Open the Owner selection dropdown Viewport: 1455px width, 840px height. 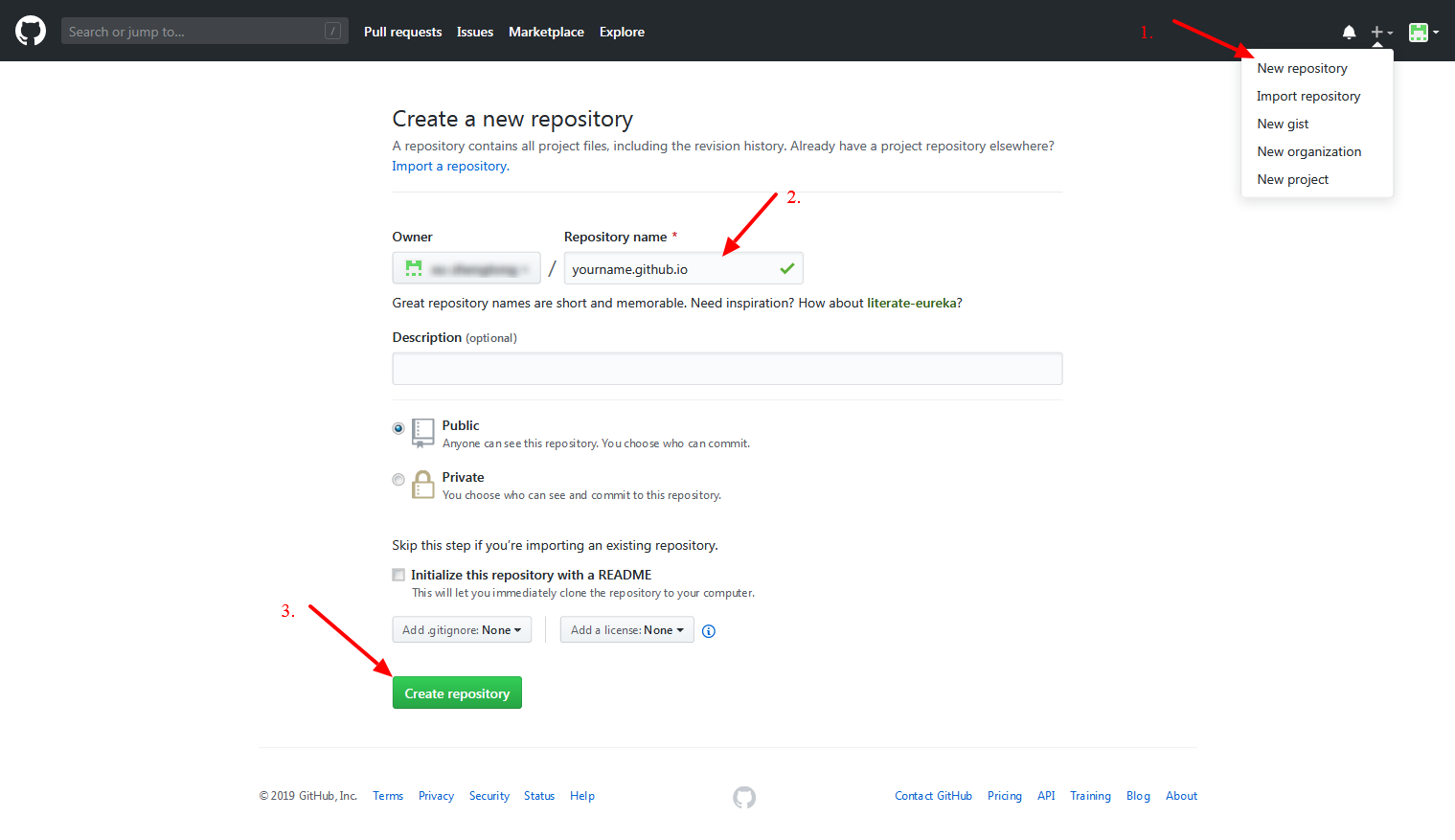coord(466,268)
